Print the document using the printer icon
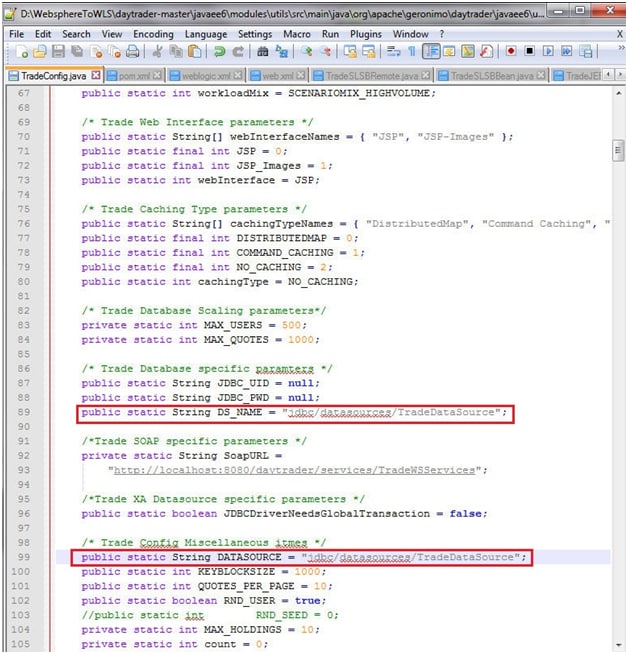This screenshot has height=654, width=628. point(133,51)
